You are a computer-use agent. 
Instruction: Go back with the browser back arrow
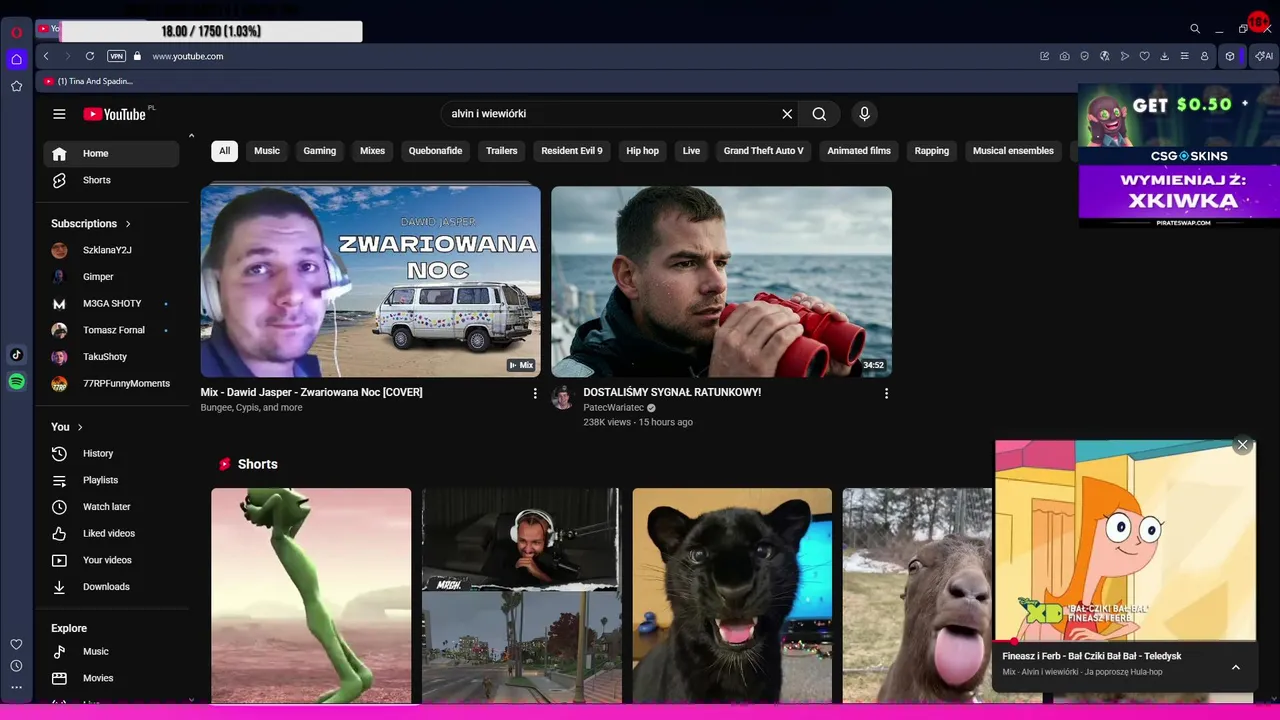(46, 56)
